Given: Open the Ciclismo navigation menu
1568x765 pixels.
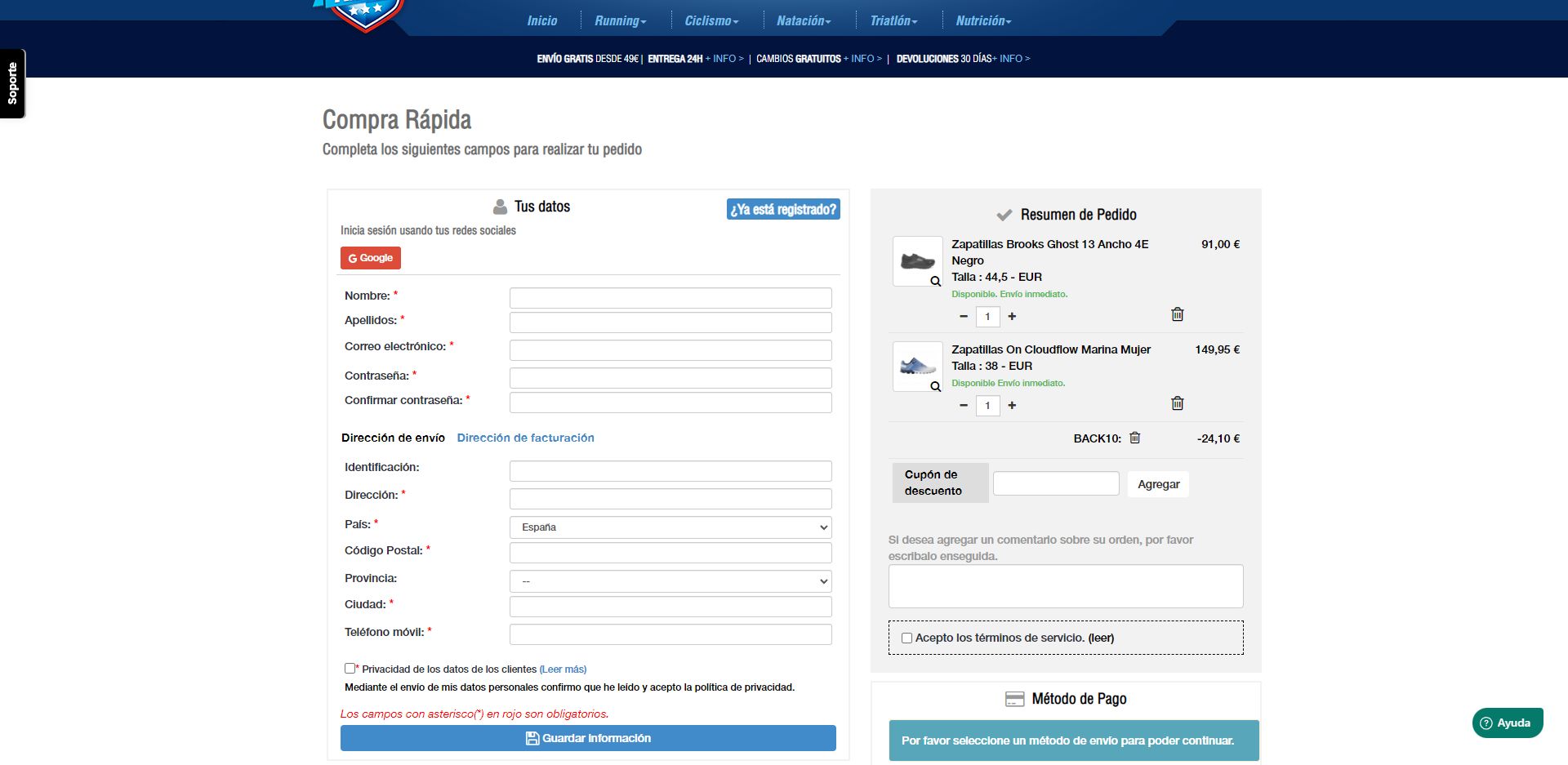Looking at the screenshot, I should coord(710,21).
